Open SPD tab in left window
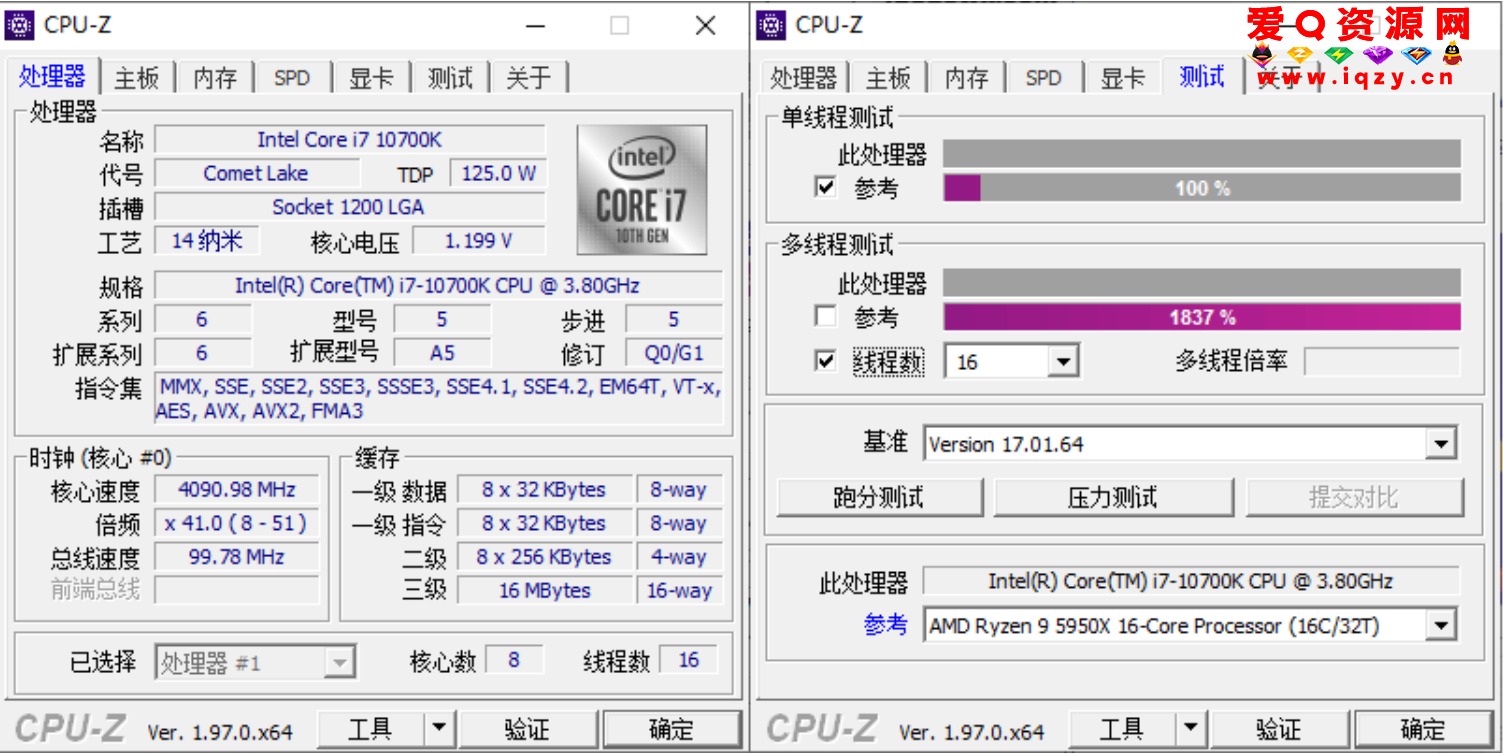The height and width of the screenshot is (754, 1503). coord(292,78)
